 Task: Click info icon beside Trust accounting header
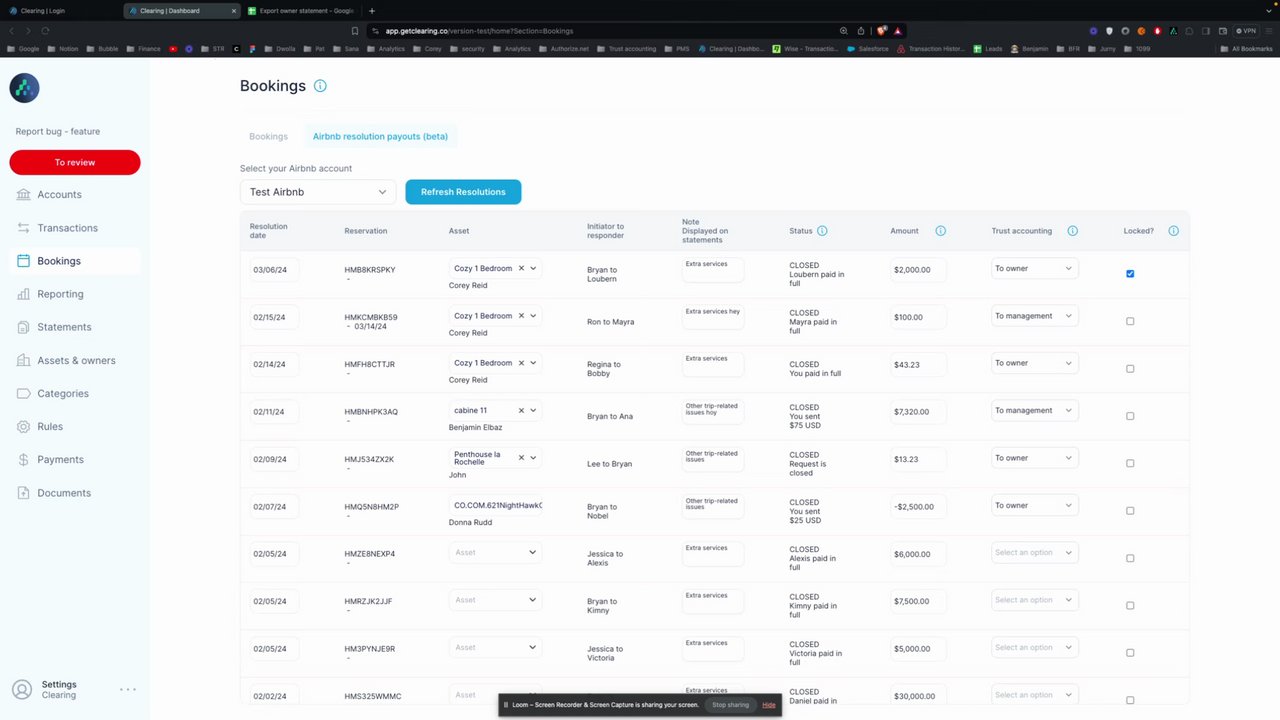[x=1072, y=231]
